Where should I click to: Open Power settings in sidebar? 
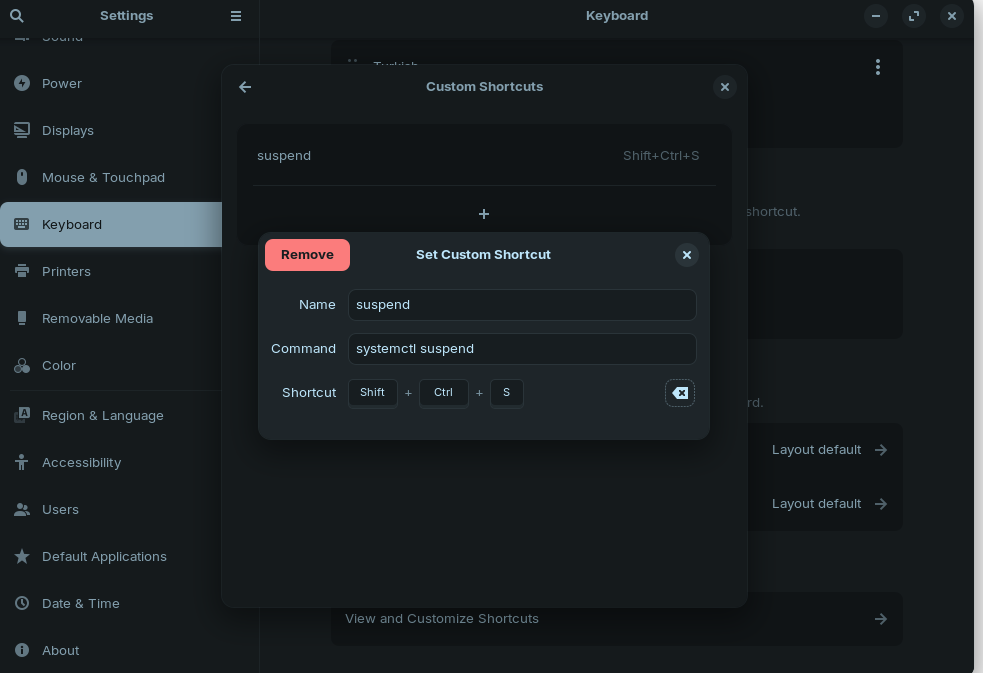[62, 84]
